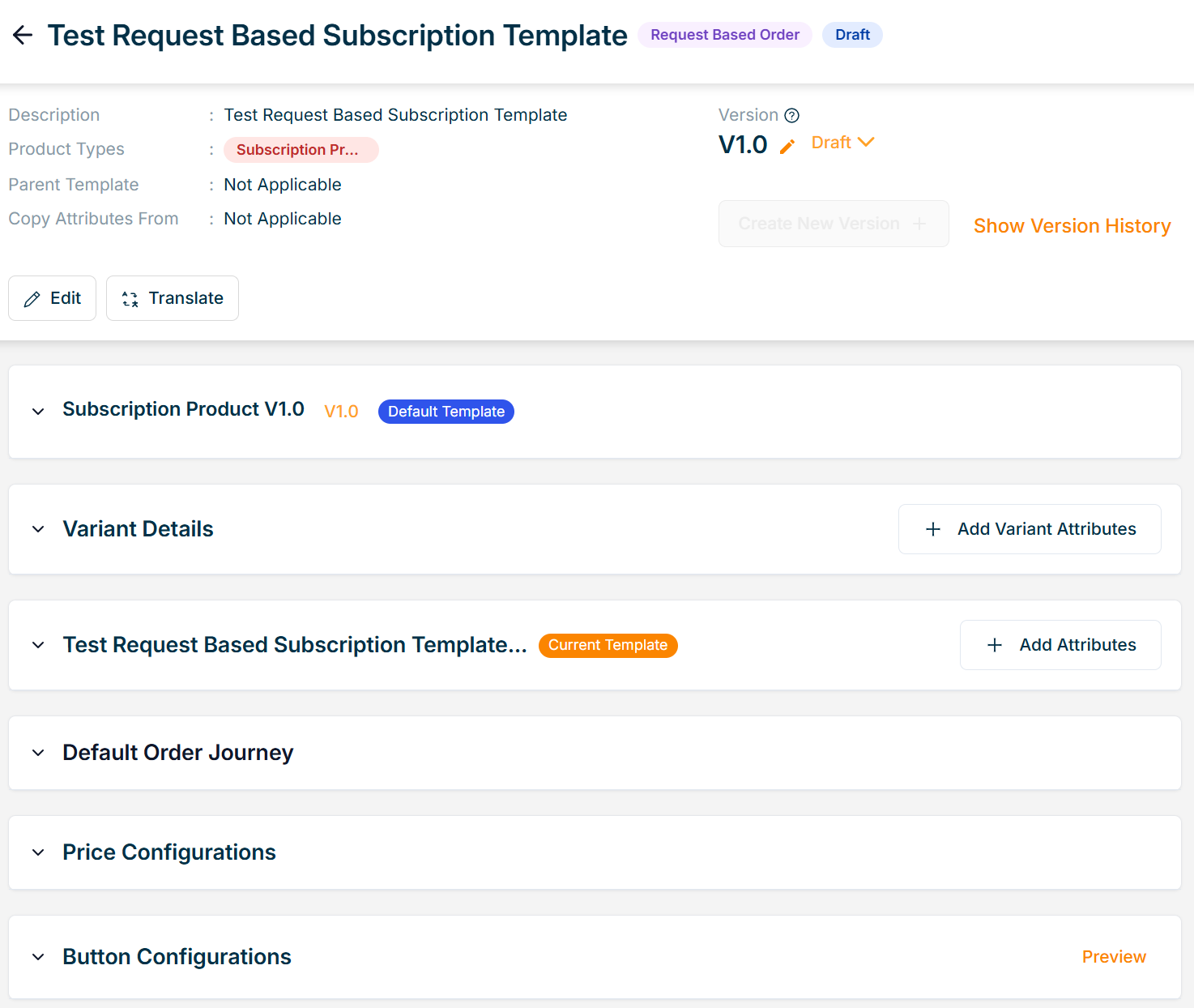Image resolution: width=1194 pixels, height=1008 pixels.
Task: Expand the Test Request Based Subscription Template section
Action: coord(38,645)
